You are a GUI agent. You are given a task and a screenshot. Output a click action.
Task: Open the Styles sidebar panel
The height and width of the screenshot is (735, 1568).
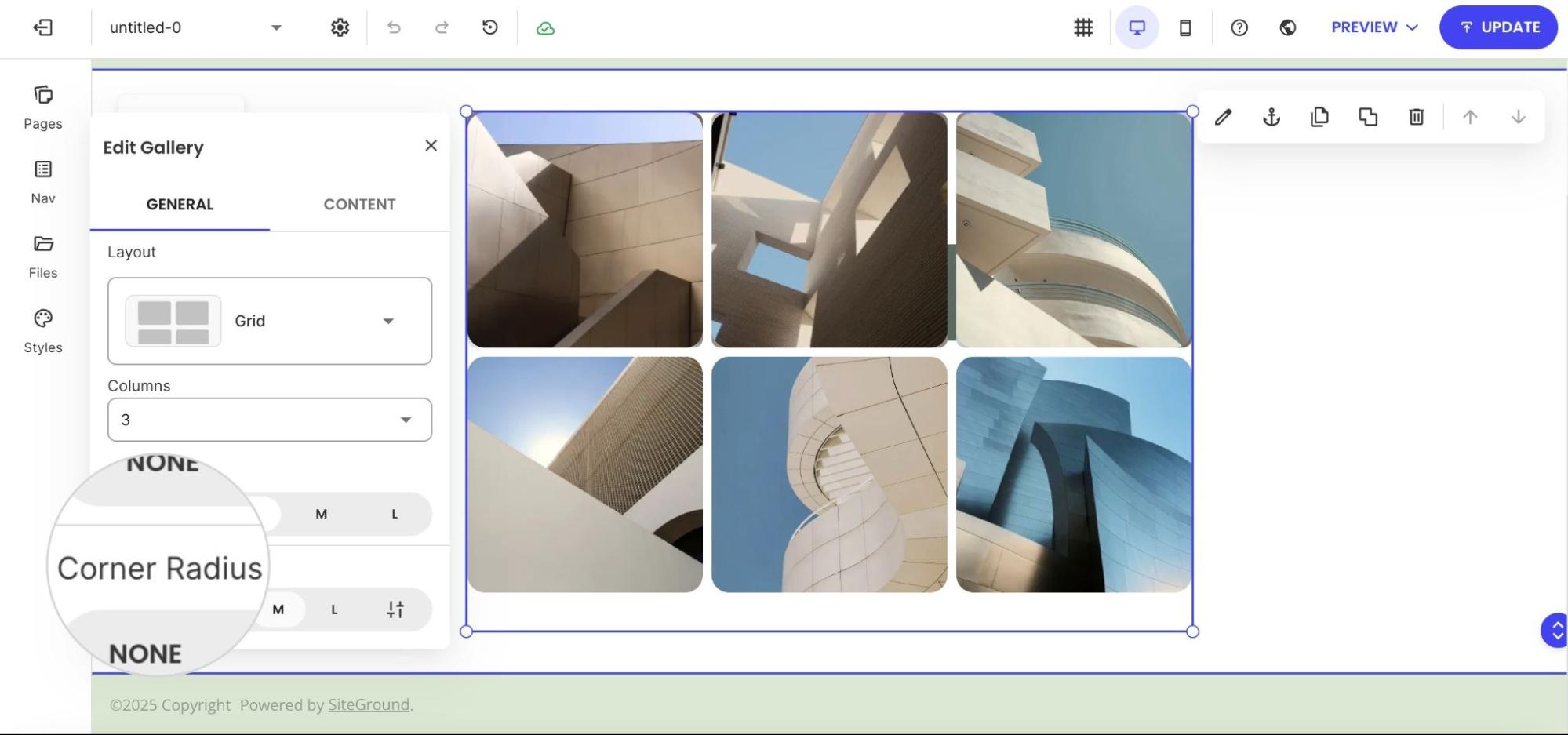[x=43, y=331]
